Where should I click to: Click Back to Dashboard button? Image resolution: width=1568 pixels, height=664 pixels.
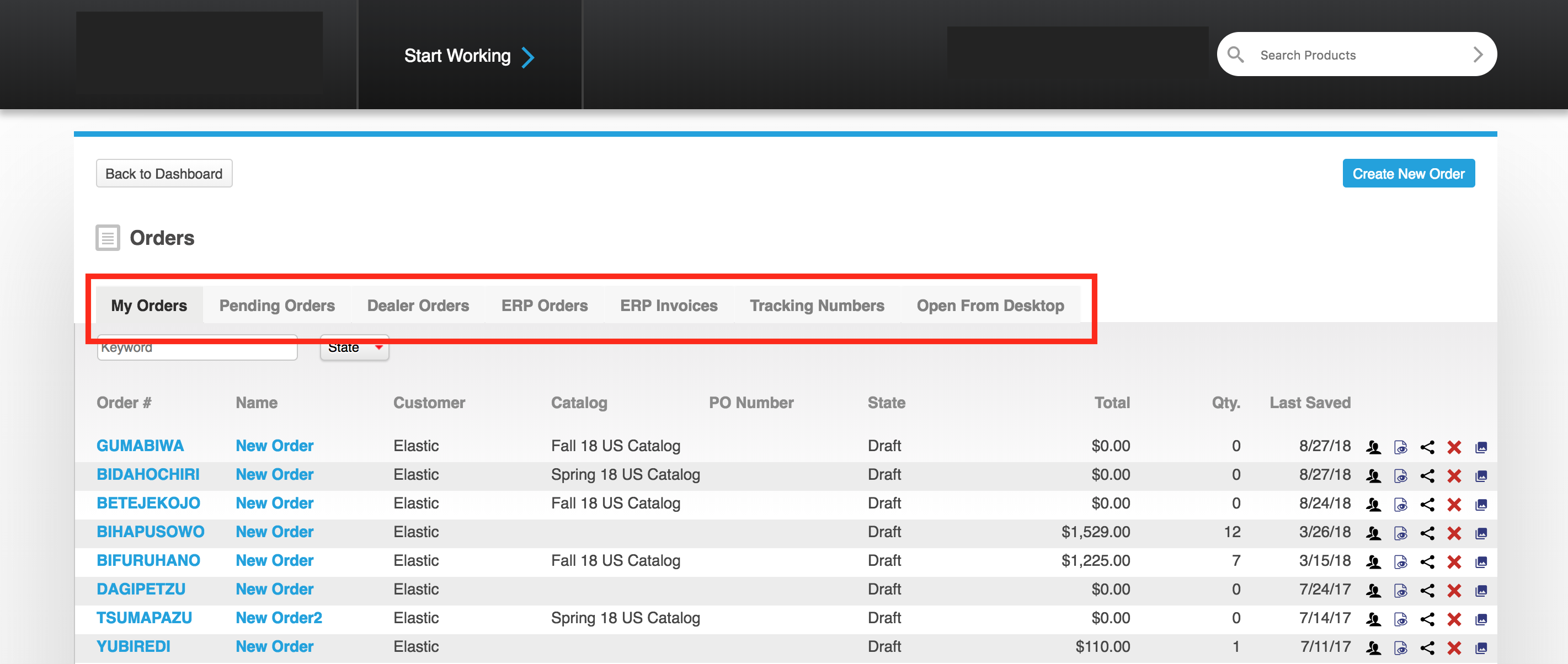coord(164,174)
